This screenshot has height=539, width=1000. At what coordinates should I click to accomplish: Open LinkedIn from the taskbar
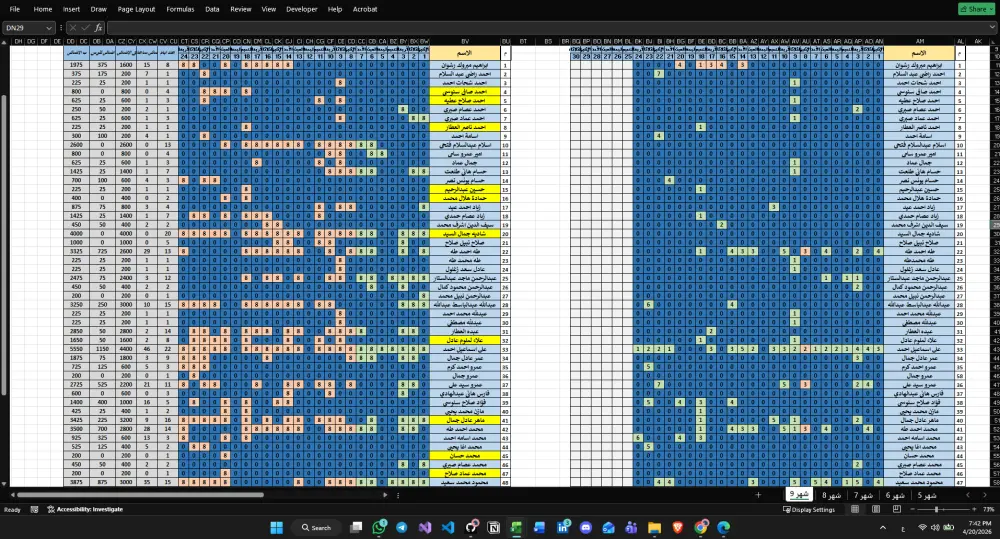(x=563, y=528)
